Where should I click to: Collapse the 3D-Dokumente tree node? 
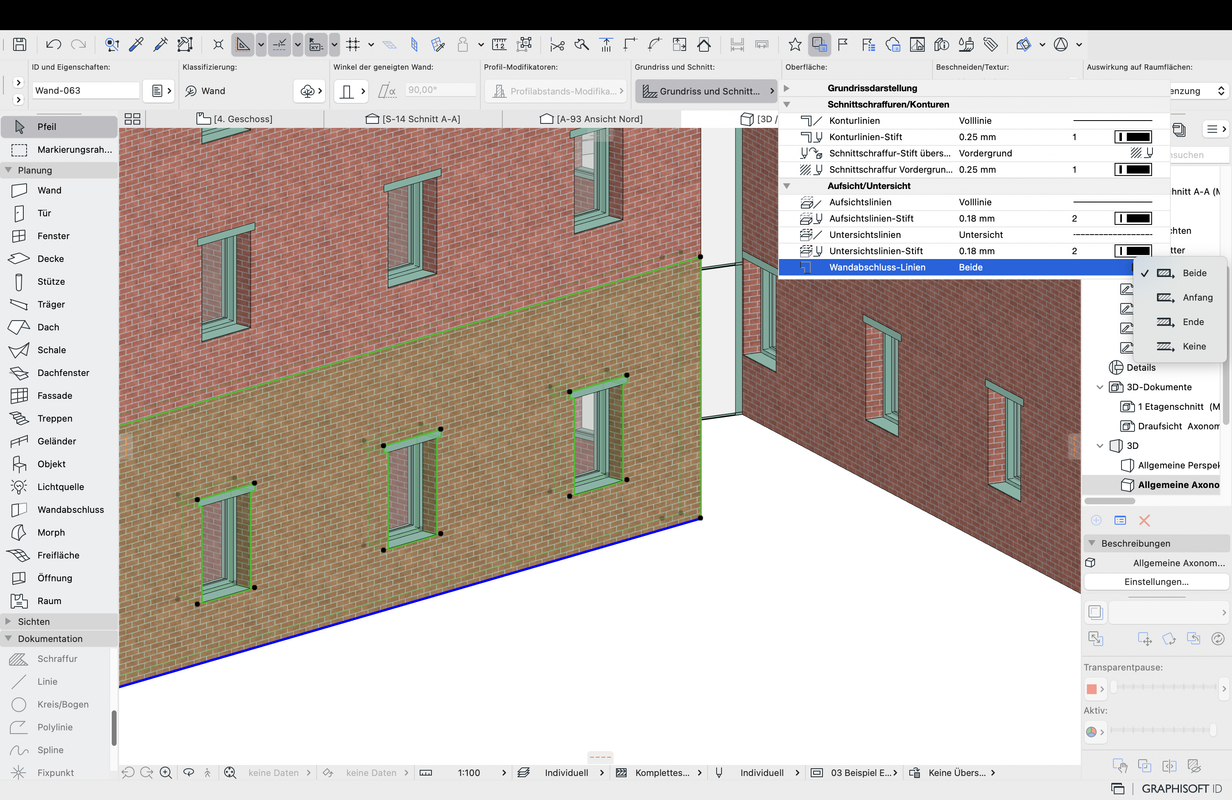1100,387
